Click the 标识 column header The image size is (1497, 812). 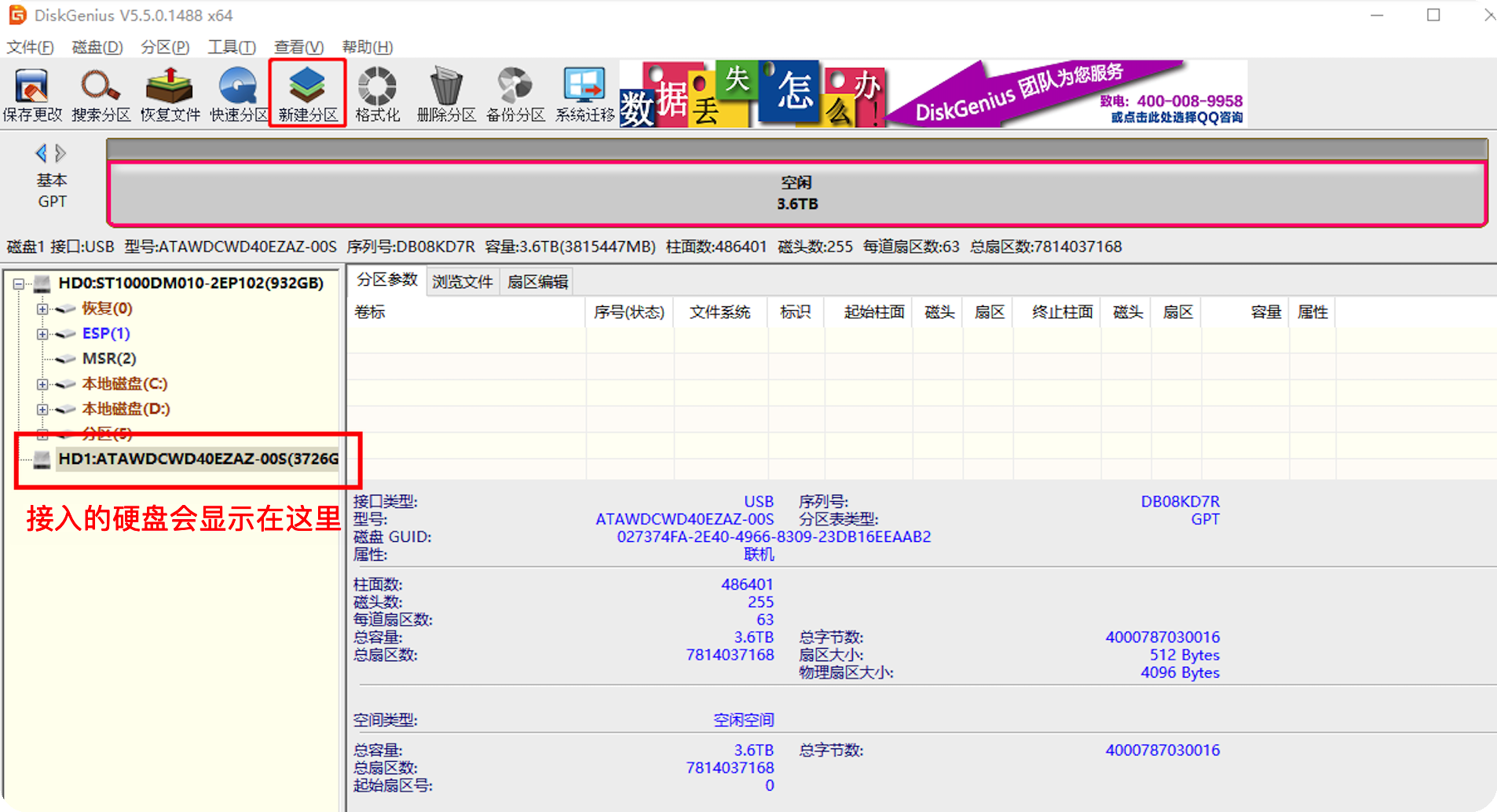coord(796,313)
